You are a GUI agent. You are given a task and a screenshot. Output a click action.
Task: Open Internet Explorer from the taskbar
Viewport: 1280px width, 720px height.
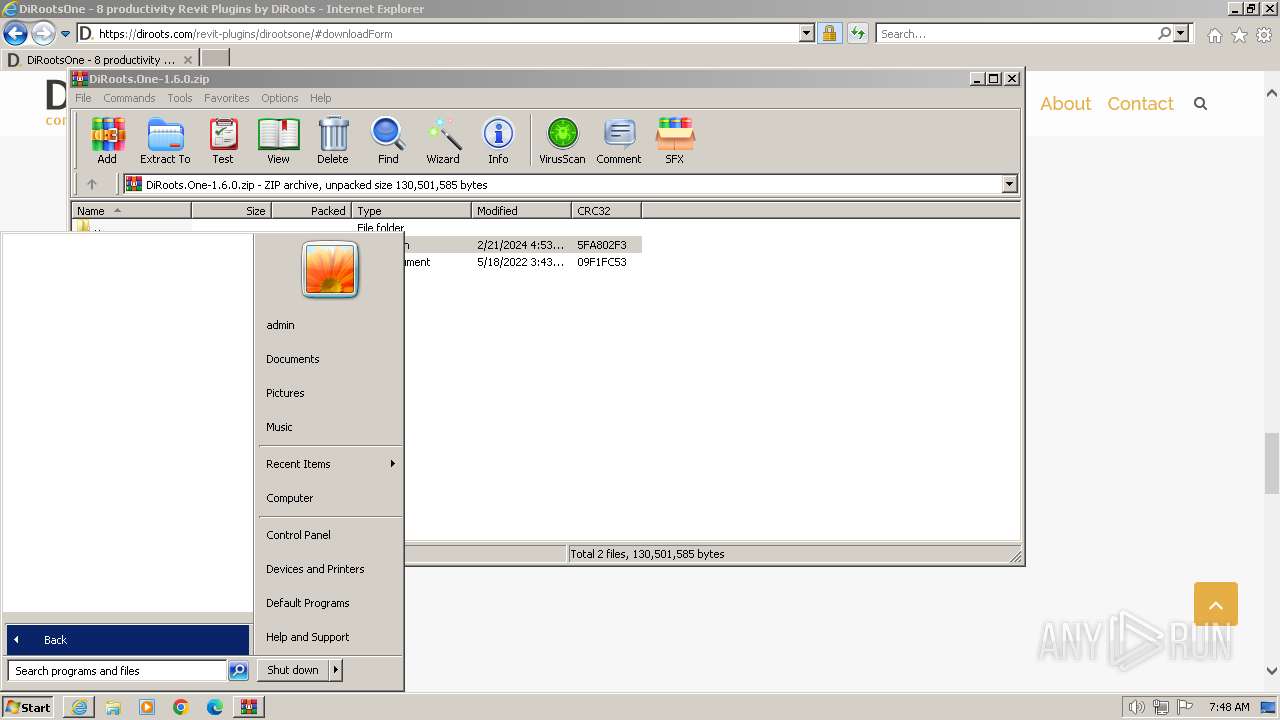(x=79, y=707)
